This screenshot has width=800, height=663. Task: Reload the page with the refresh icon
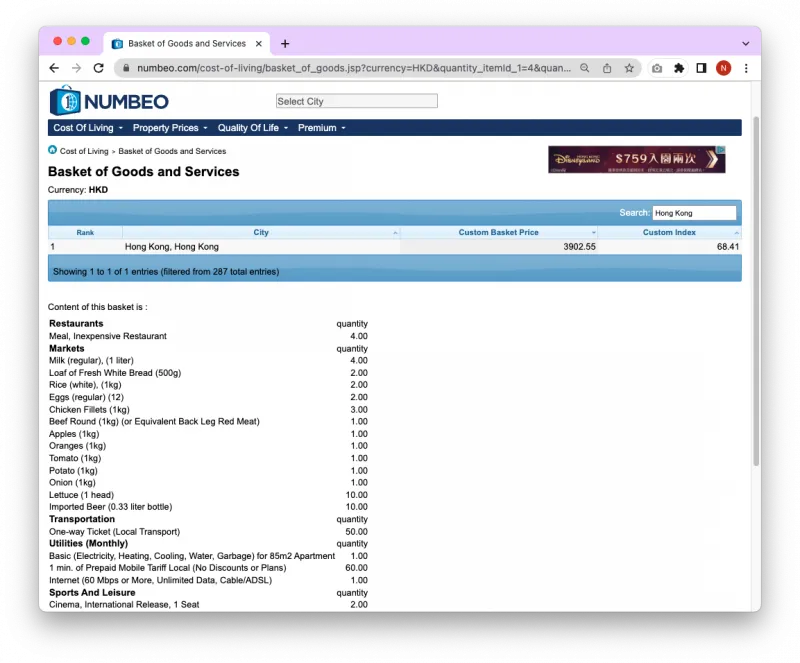tap(98, 68)
